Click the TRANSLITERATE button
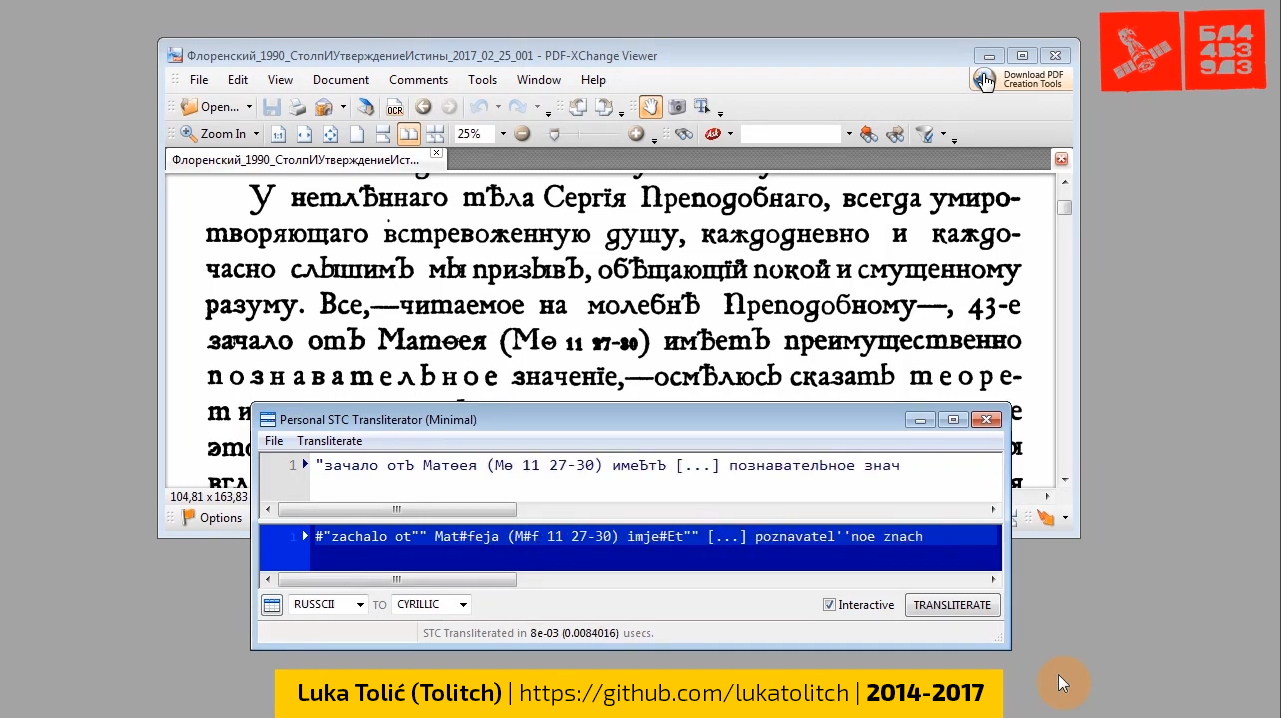Screen dimensions: 1281x718 click(952, 605)
